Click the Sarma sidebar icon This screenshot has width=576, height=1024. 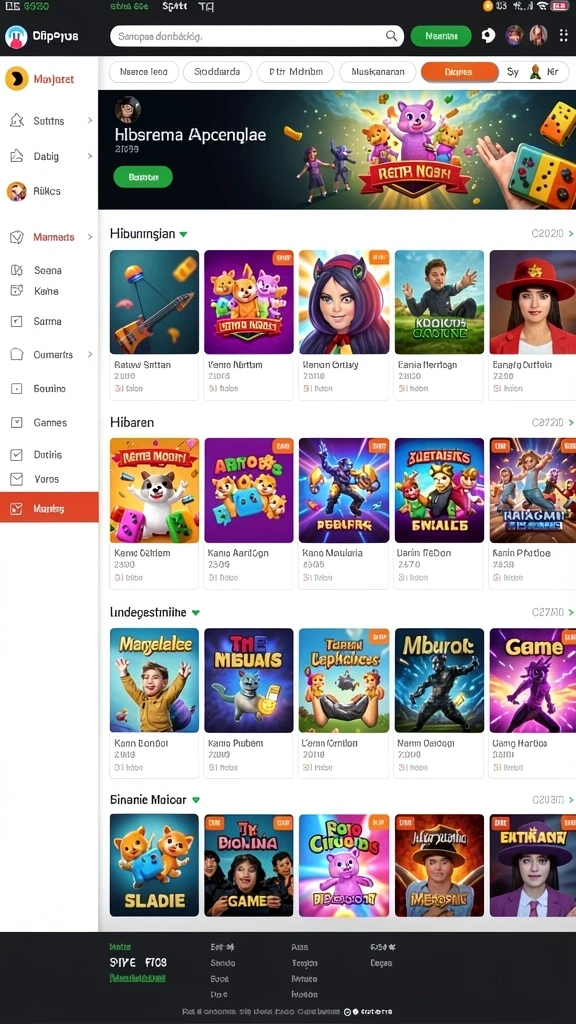[16, 321]
